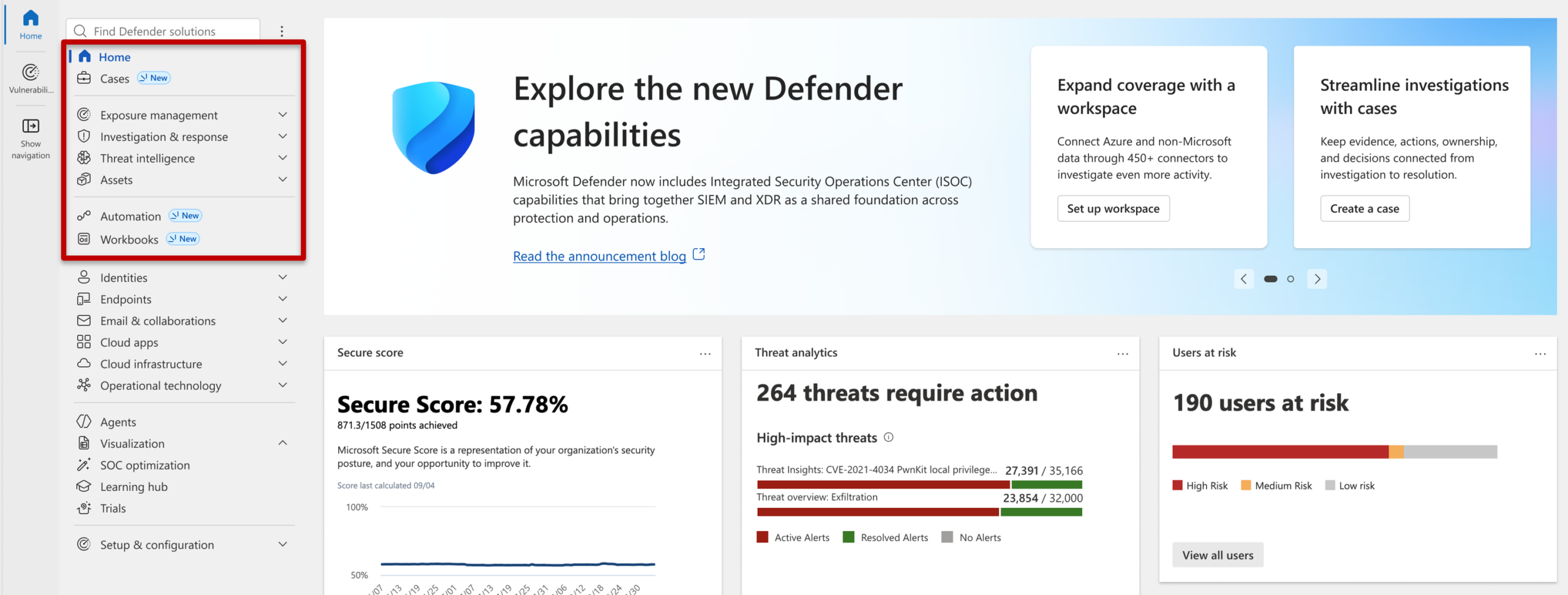
Task: Select the second carousel page dot
Action: (x=1291, y=279)
